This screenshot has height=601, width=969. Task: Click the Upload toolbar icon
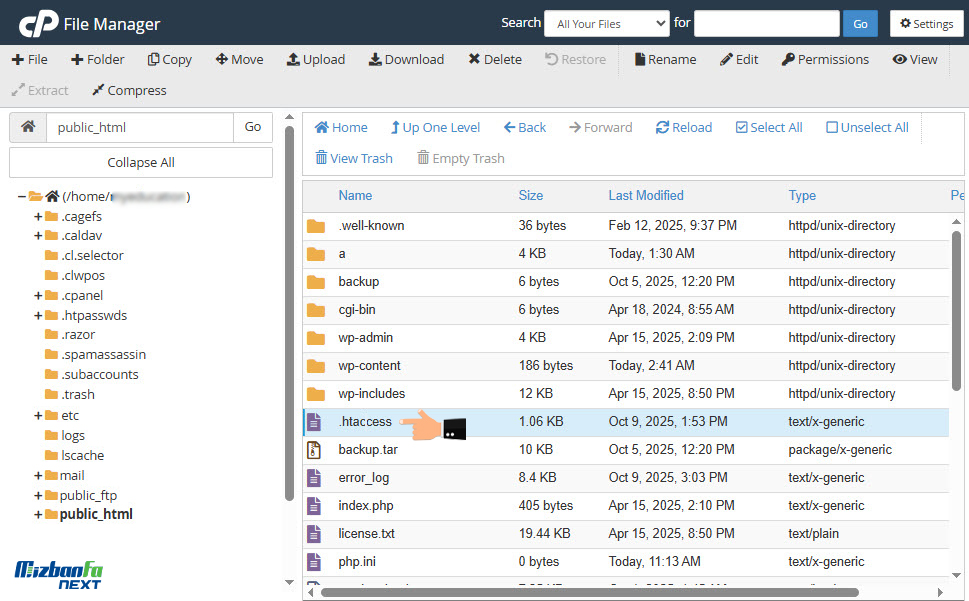[293, 60]
